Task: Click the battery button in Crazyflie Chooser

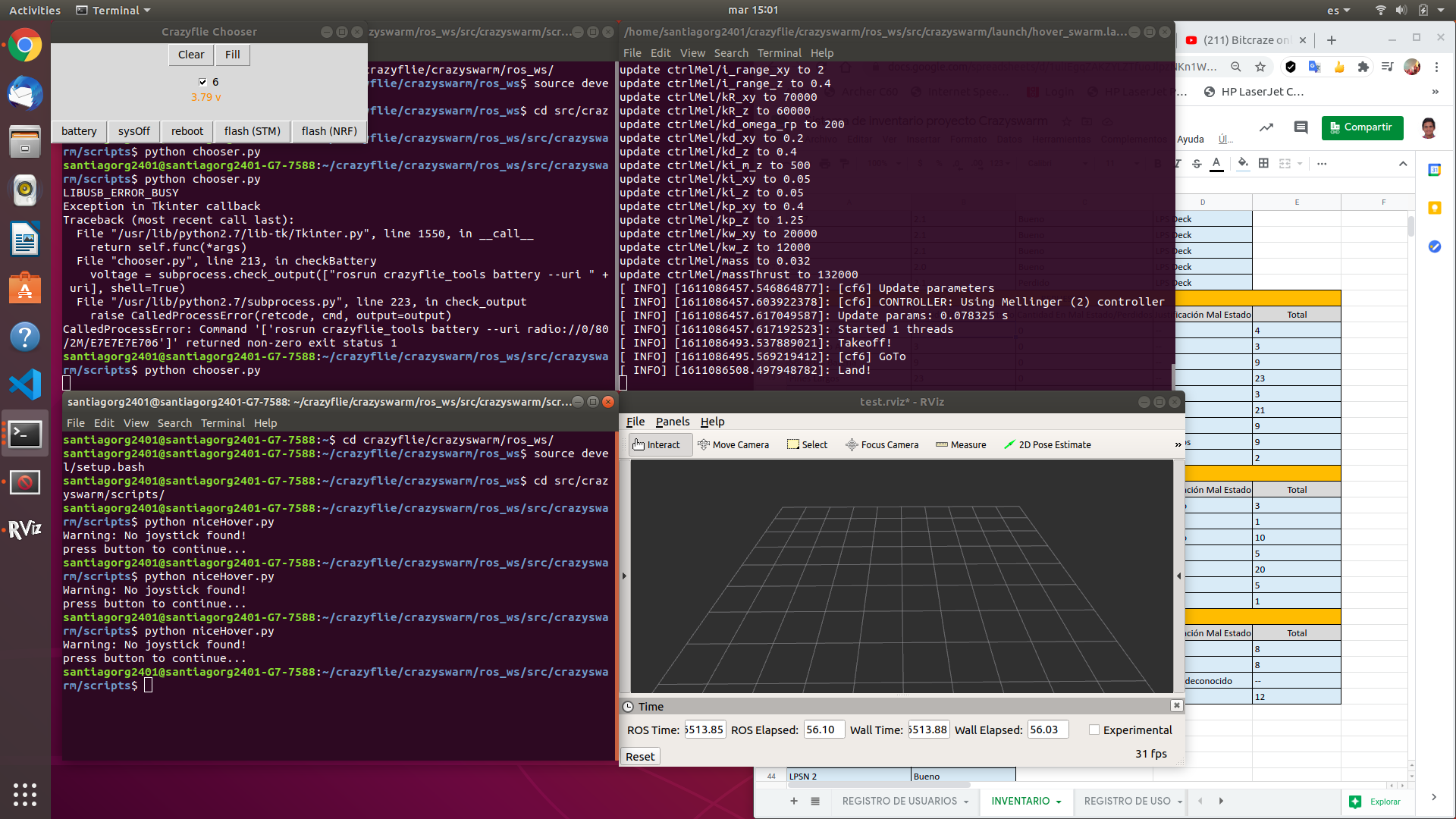Action: coord(79,131)
